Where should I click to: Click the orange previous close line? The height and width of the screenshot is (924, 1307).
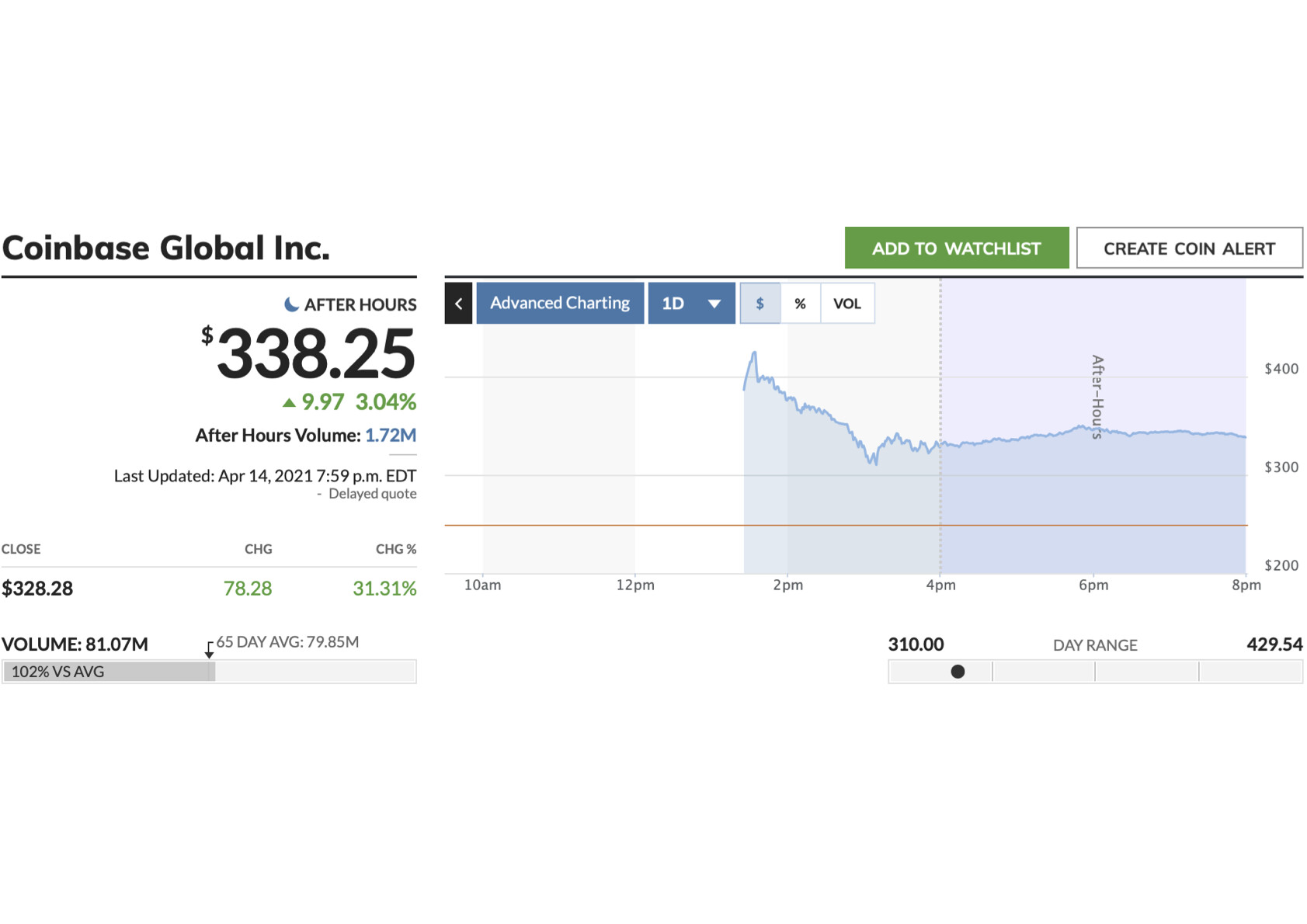click(x=846, y=526)
